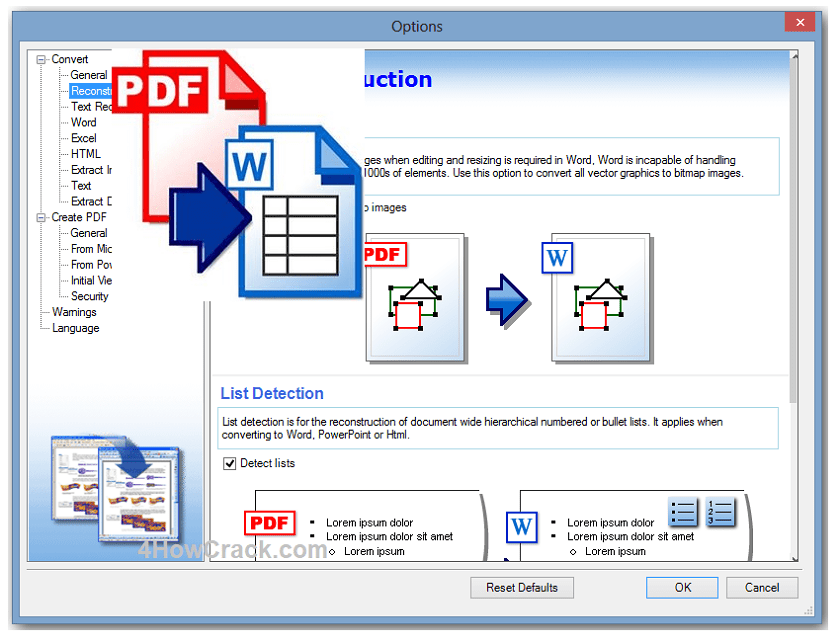The height and width of the screenshot is (643, 840).
Task: Click the Reset Defaults button
Action: 522,588
